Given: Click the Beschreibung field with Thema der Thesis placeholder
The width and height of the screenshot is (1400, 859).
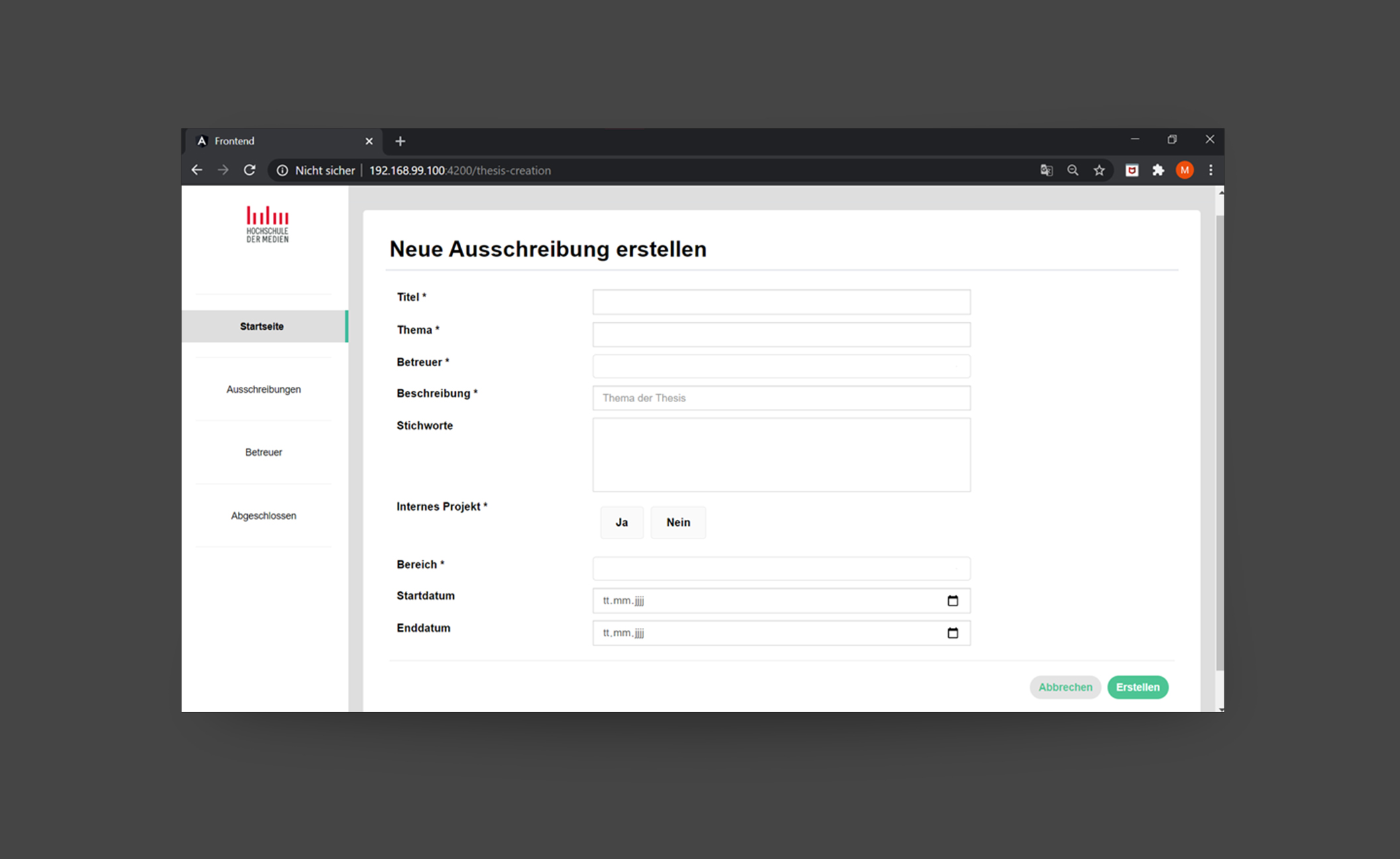Looking at the screenshot, I should tap(781, 398).
